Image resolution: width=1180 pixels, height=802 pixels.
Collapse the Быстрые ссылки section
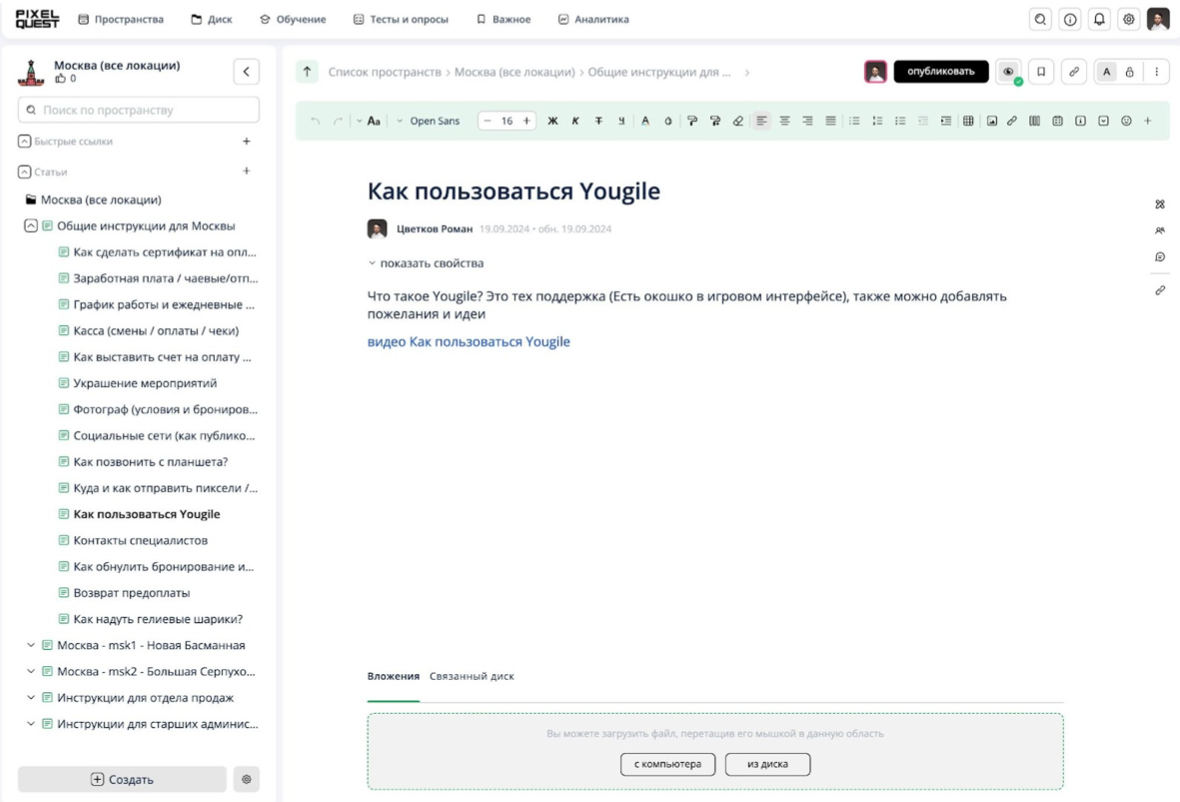pos(24,141)
